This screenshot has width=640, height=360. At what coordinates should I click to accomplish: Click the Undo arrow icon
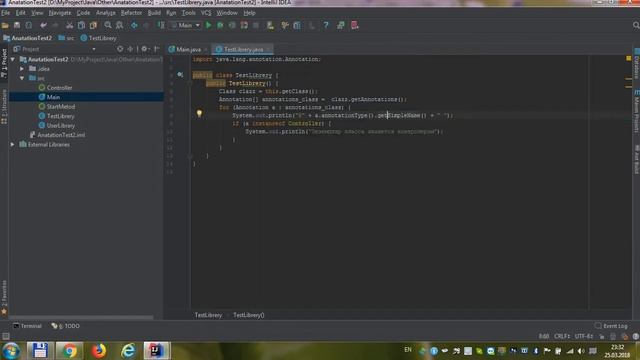[43, 25]
